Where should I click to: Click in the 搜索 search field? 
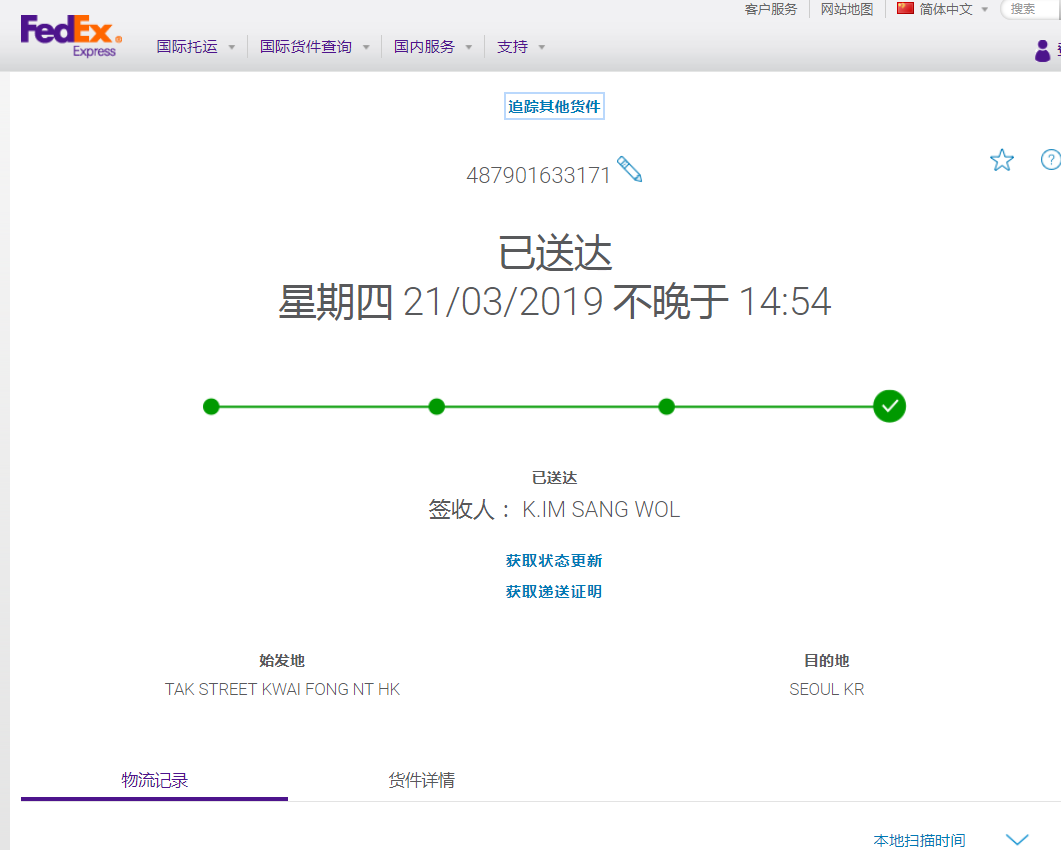(x=1031, y=9)
